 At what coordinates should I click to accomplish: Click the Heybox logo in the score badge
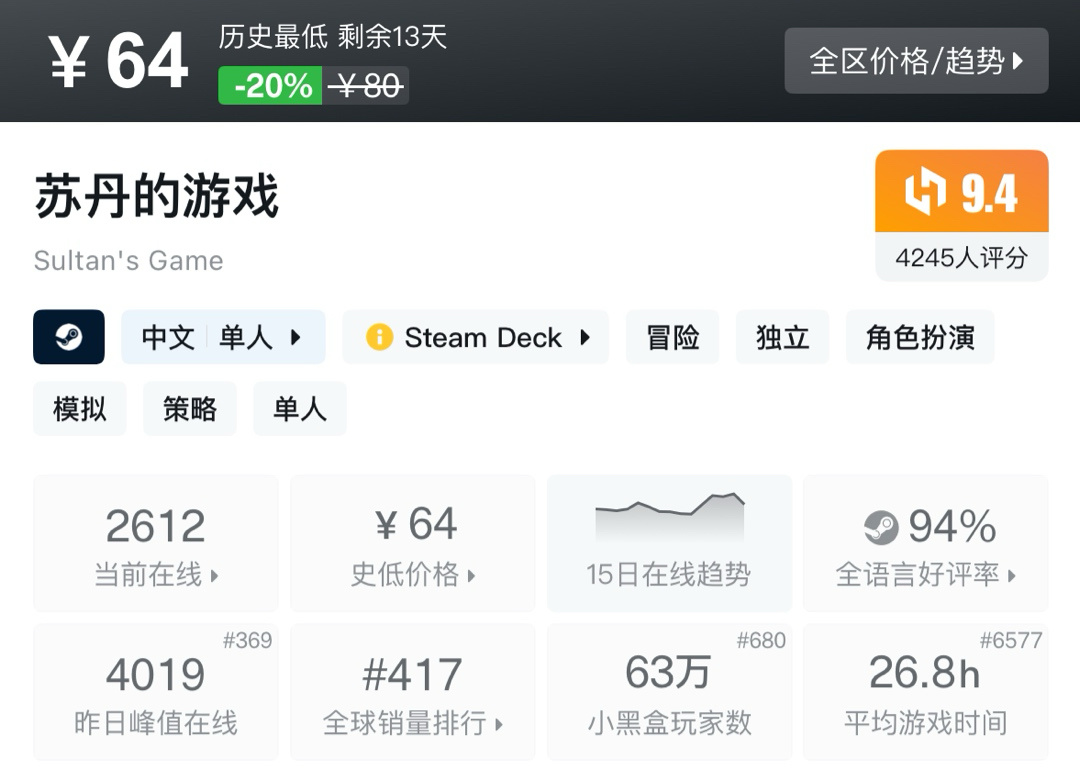click(925, 191)
